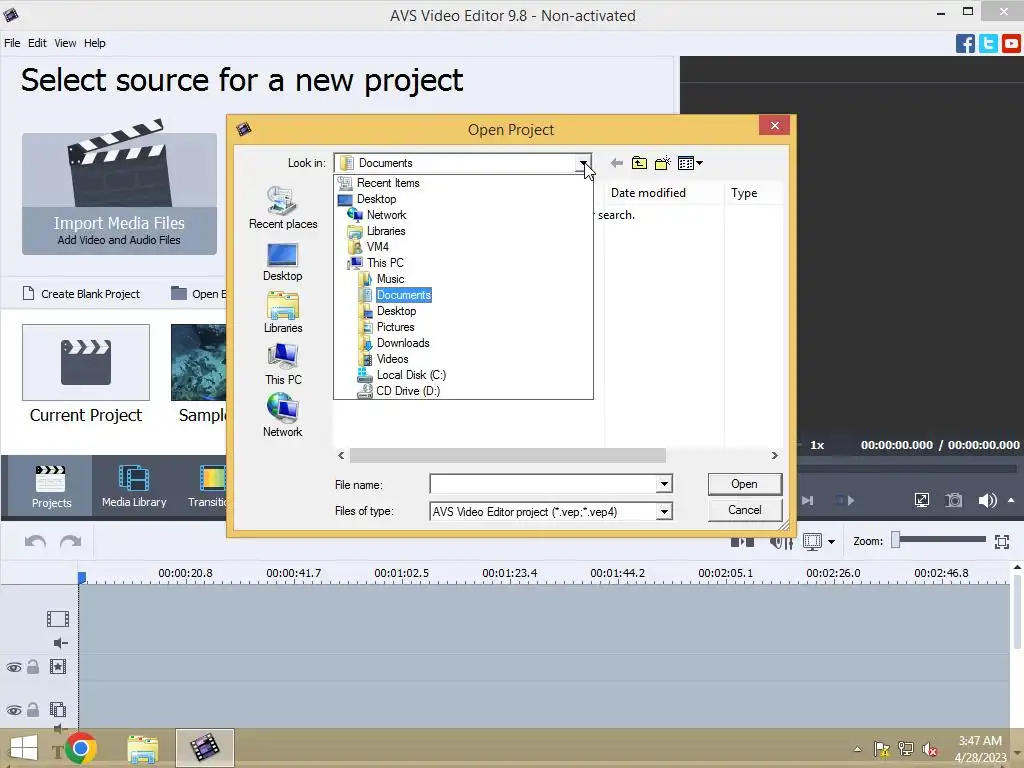1024x768 pixels.
Task: Mute preview with the volume icon
Action: (987, 500)
